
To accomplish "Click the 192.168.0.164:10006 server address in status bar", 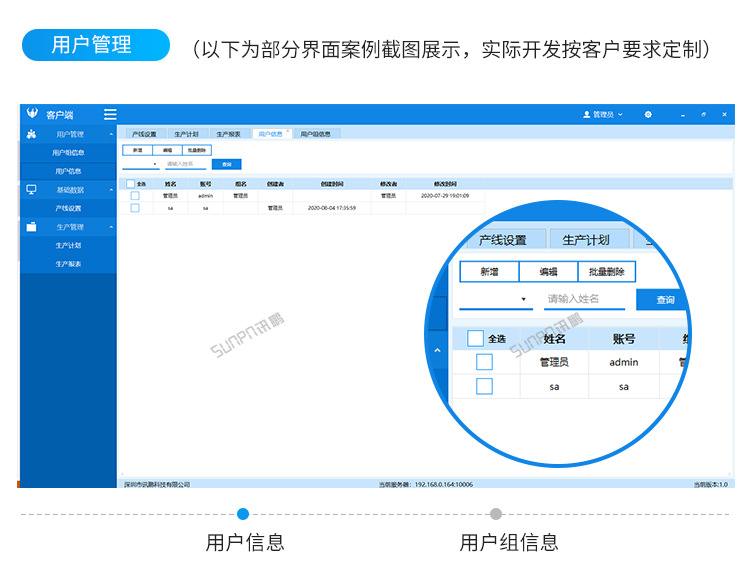I will point(444,484).
